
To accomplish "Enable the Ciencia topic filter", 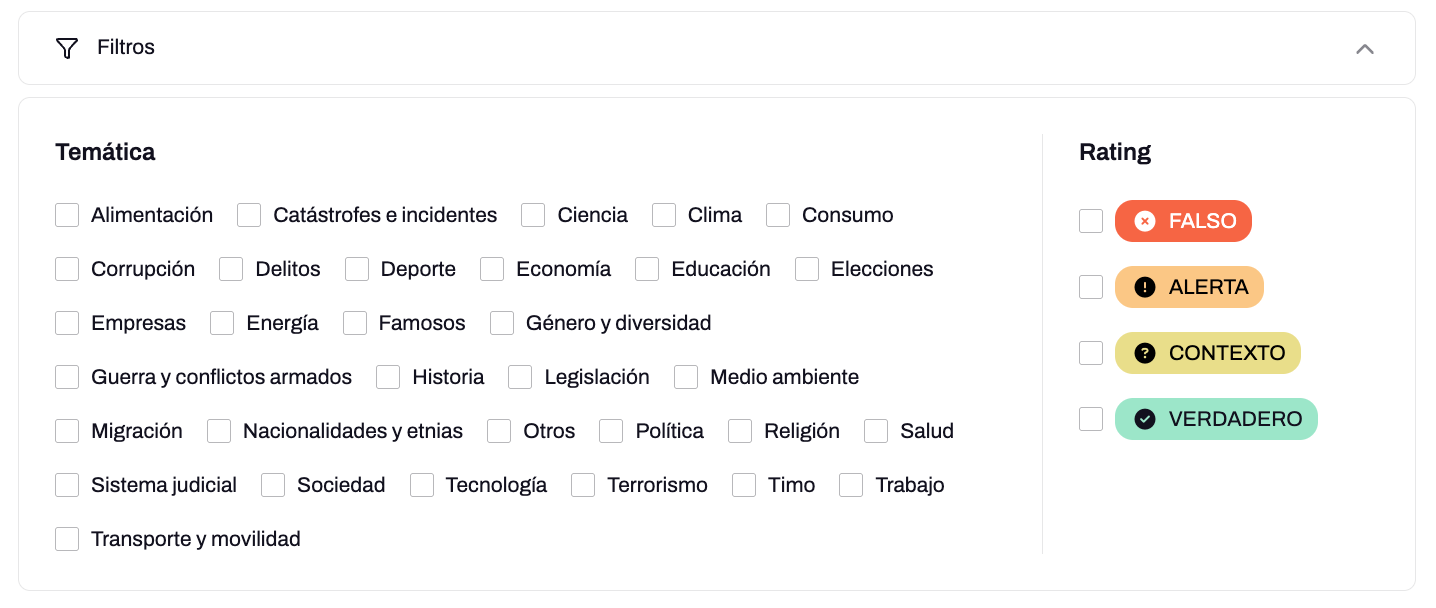I will [533, 215].
